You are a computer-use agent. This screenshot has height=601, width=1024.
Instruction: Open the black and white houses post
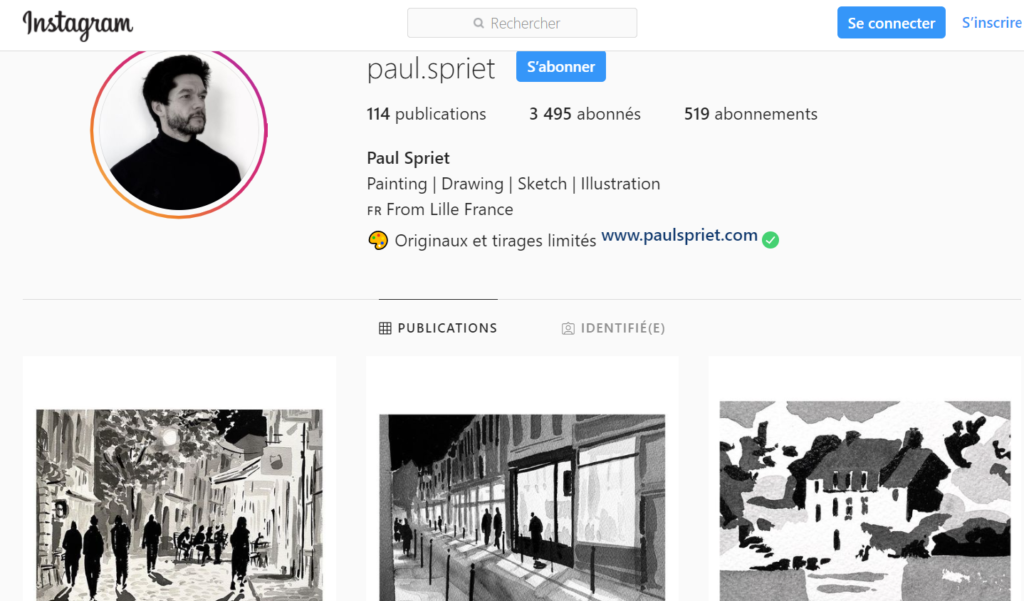865,501
